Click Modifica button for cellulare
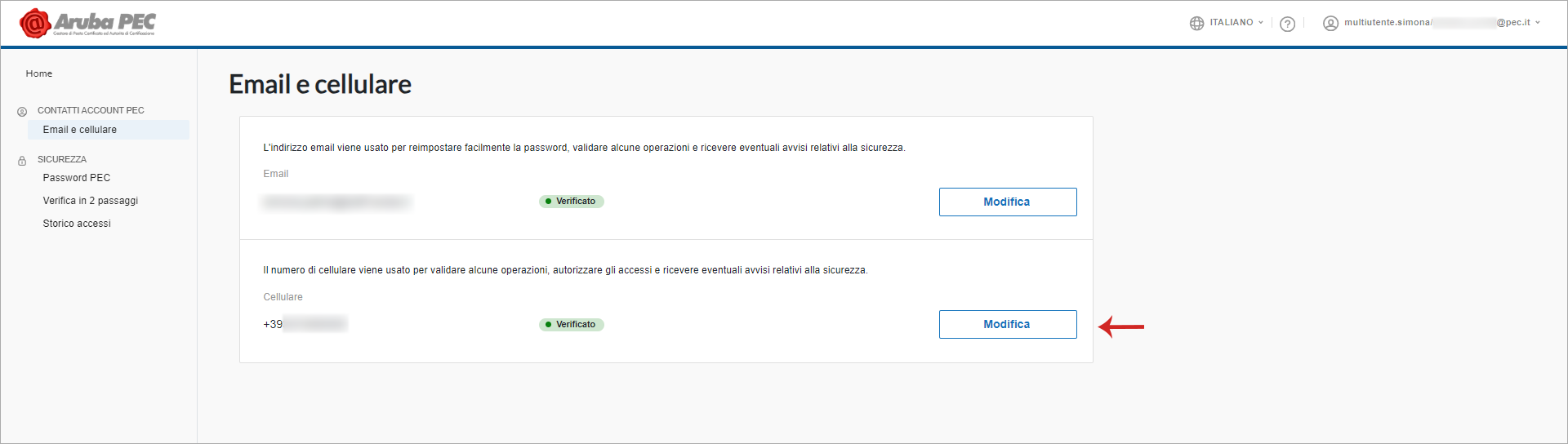Screen dimensions: 1568x444 click(x=1008, y=324)
